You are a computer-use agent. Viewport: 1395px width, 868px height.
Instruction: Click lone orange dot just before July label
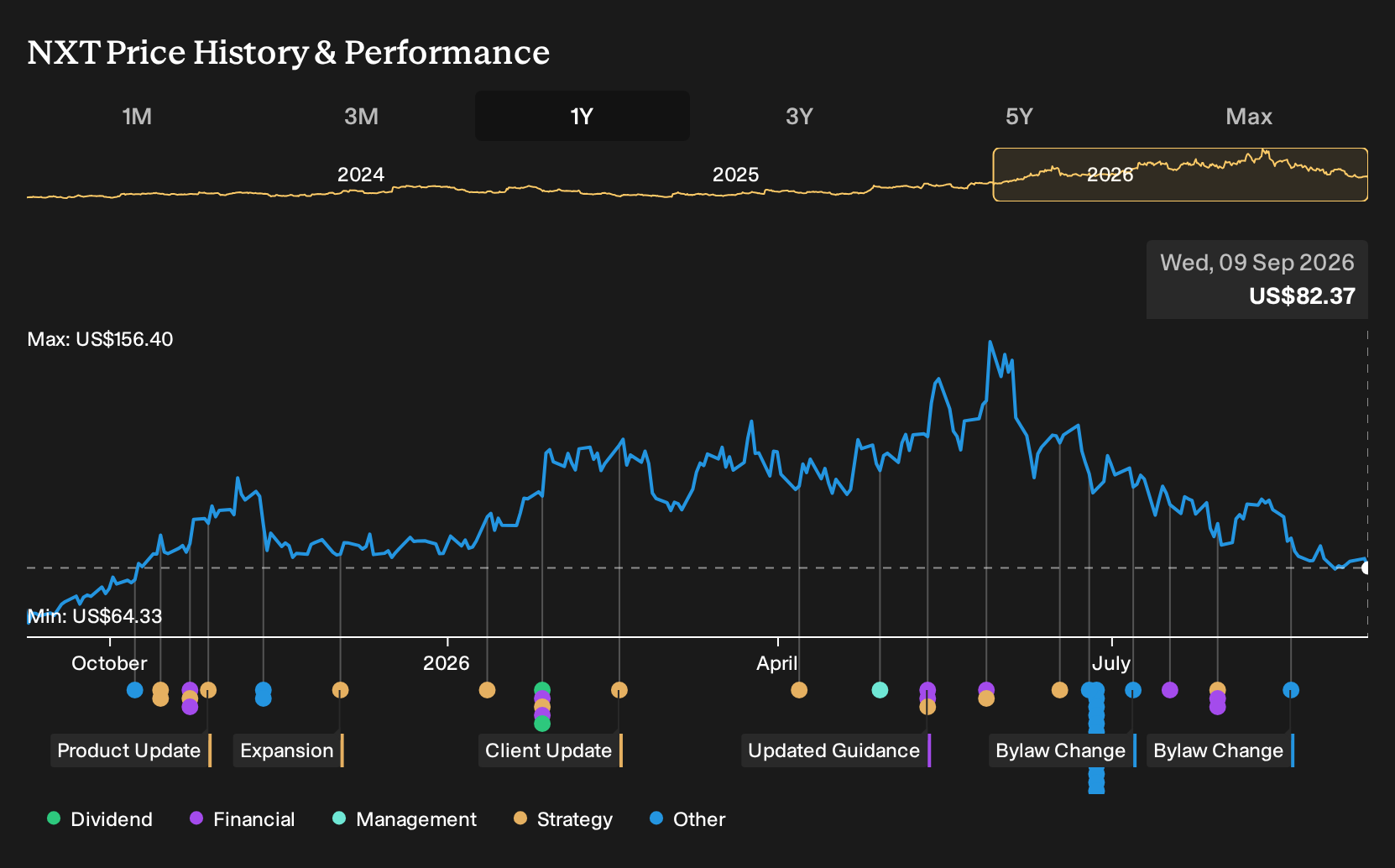click(x=1060, y=690)
